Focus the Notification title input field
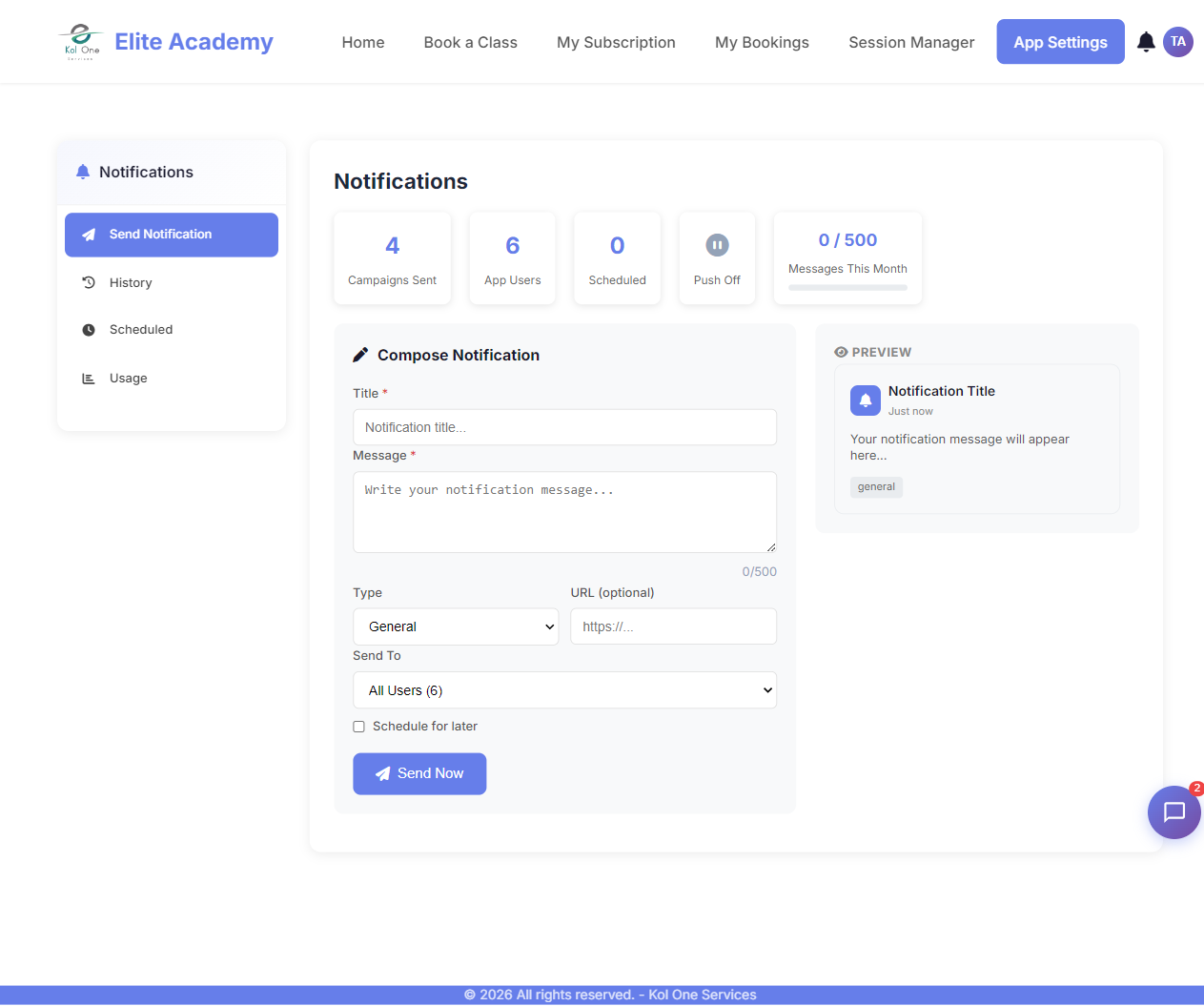This screenshot has width=1204, height=1006. click(564, 427)
